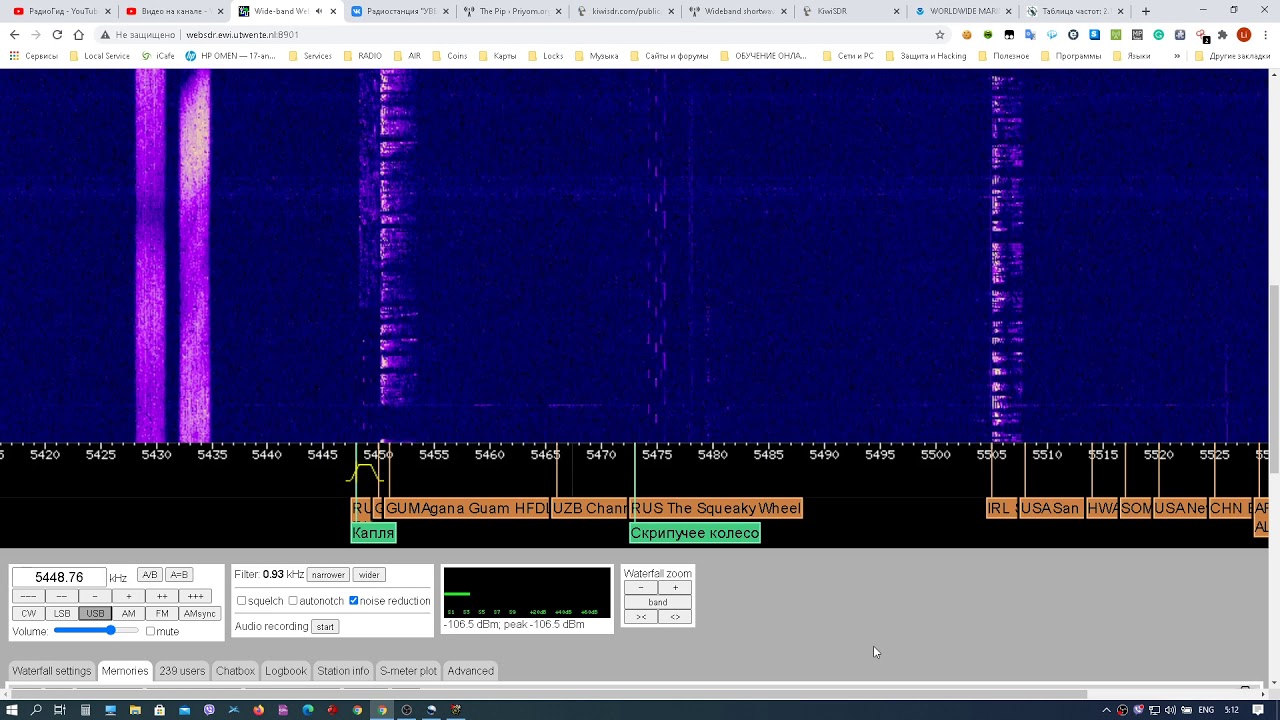
Task: Start audio recording
Action: click(x=325, y=627)
